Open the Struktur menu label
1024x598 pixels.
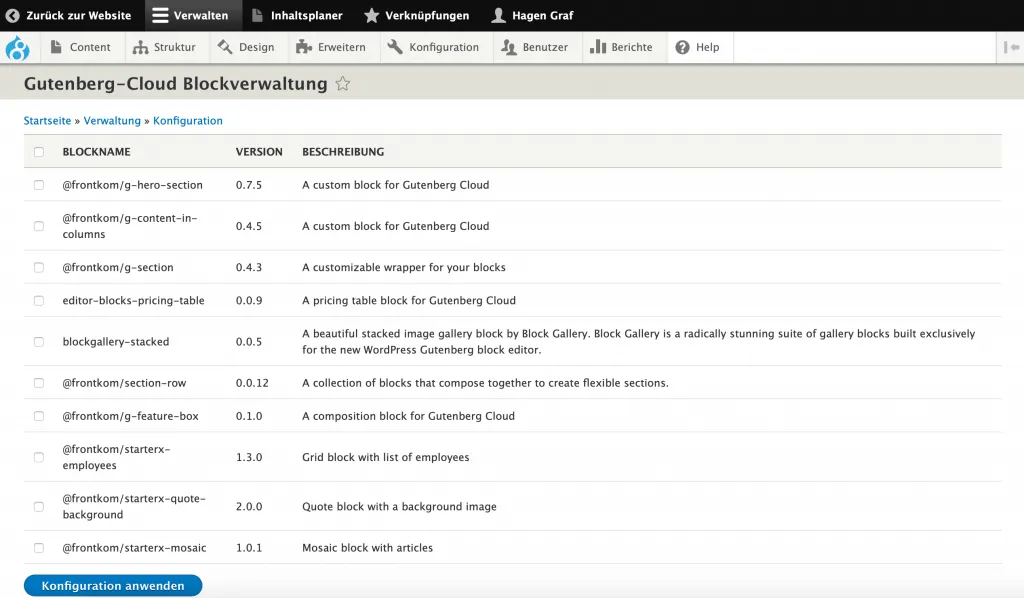pyautogui.click(x=175, y=47)
